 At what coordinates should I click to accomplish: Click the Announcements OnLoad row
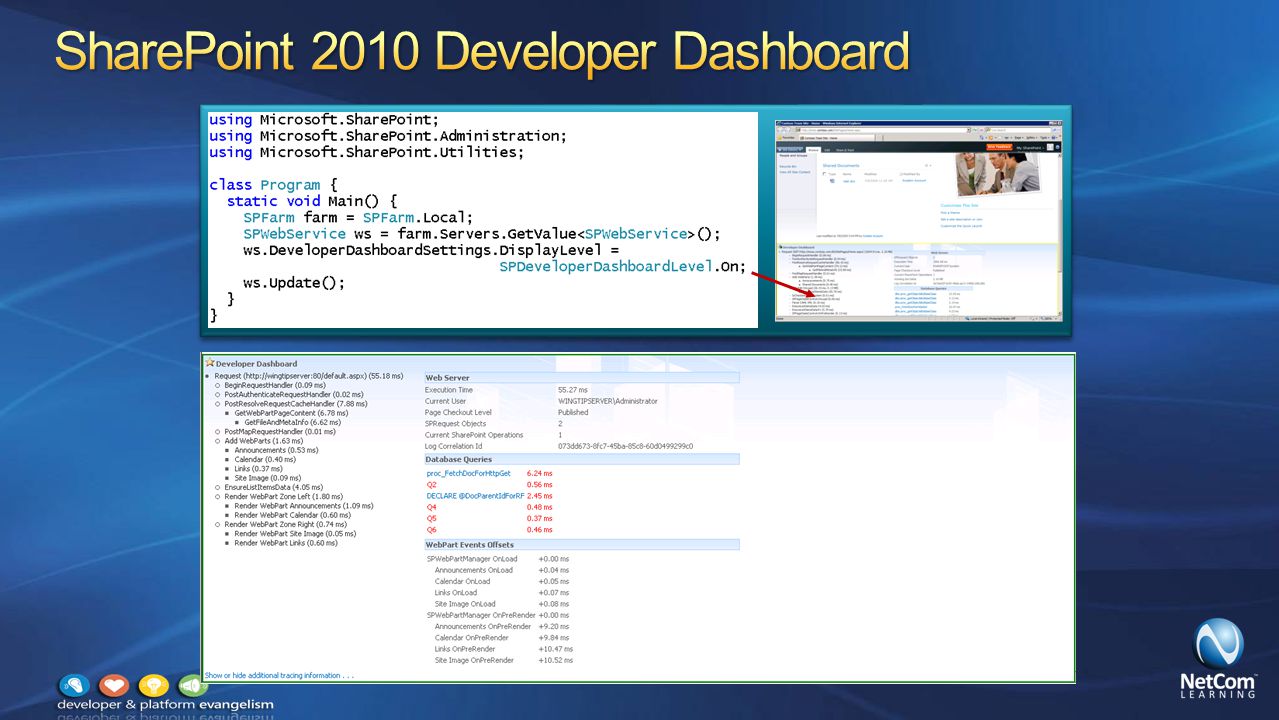[501, 570]
